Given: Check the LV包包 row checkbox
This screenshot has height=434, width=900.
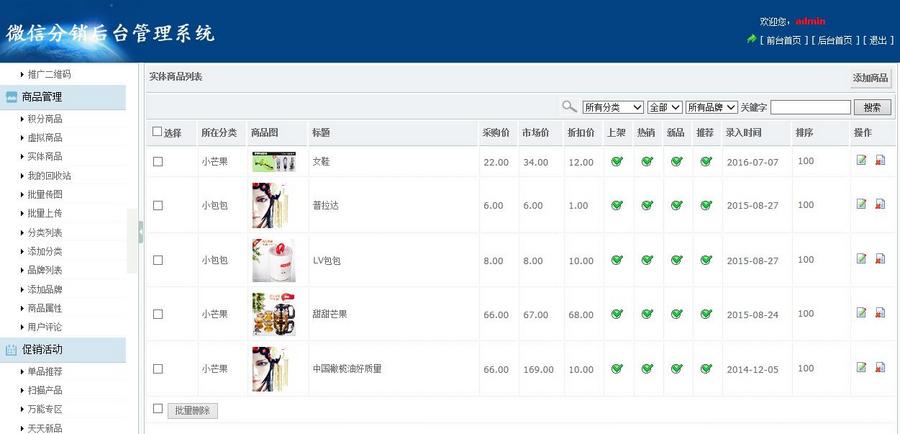Looking at the screenshot, I should point(158,260).
